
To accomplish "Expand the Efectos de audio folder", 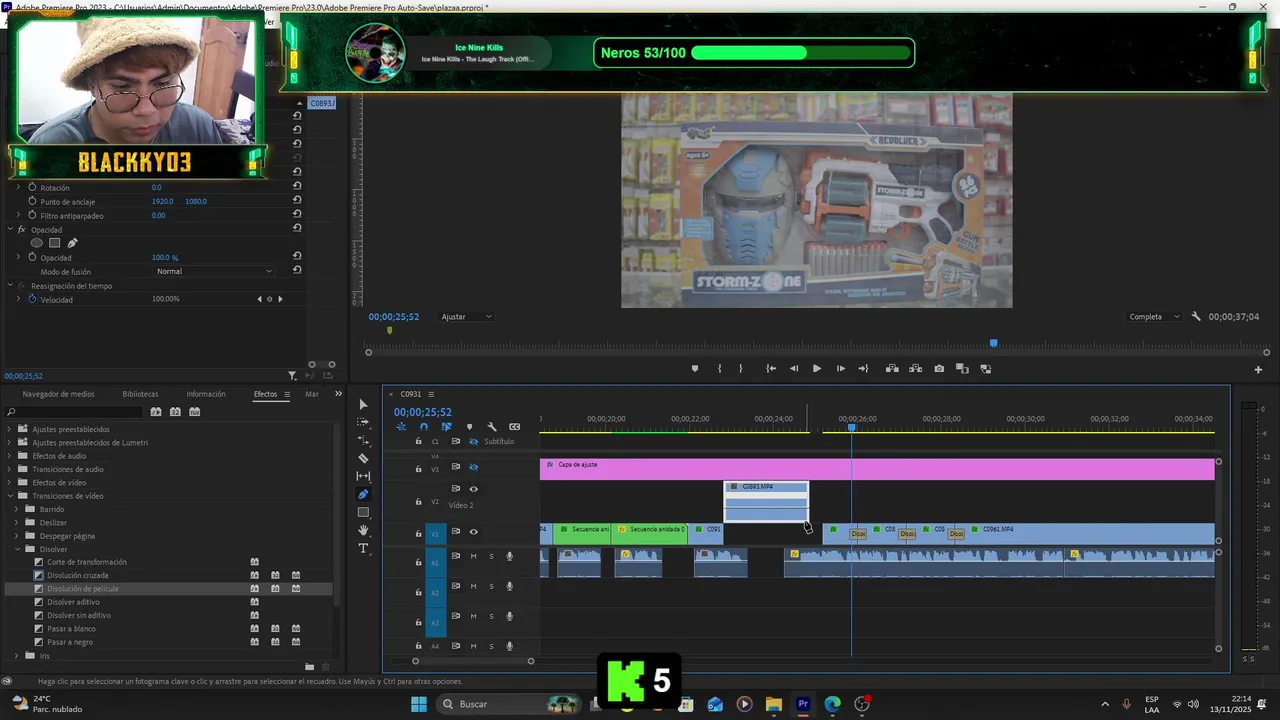I will coord(10,456).
